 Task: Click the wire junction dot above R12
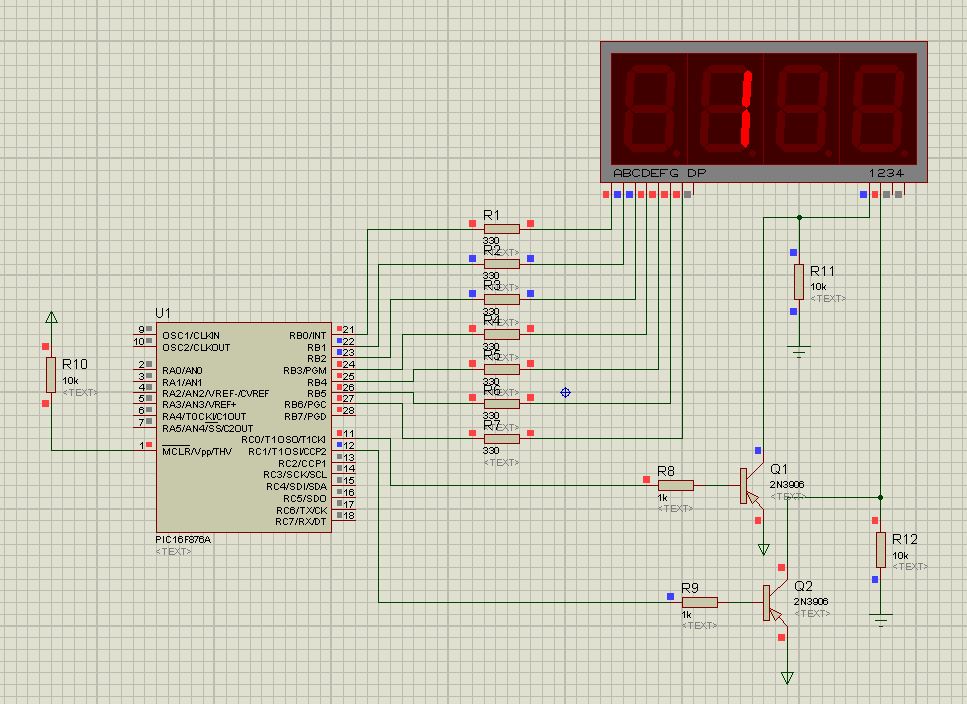pyautogui.click(x=881, y=497)
